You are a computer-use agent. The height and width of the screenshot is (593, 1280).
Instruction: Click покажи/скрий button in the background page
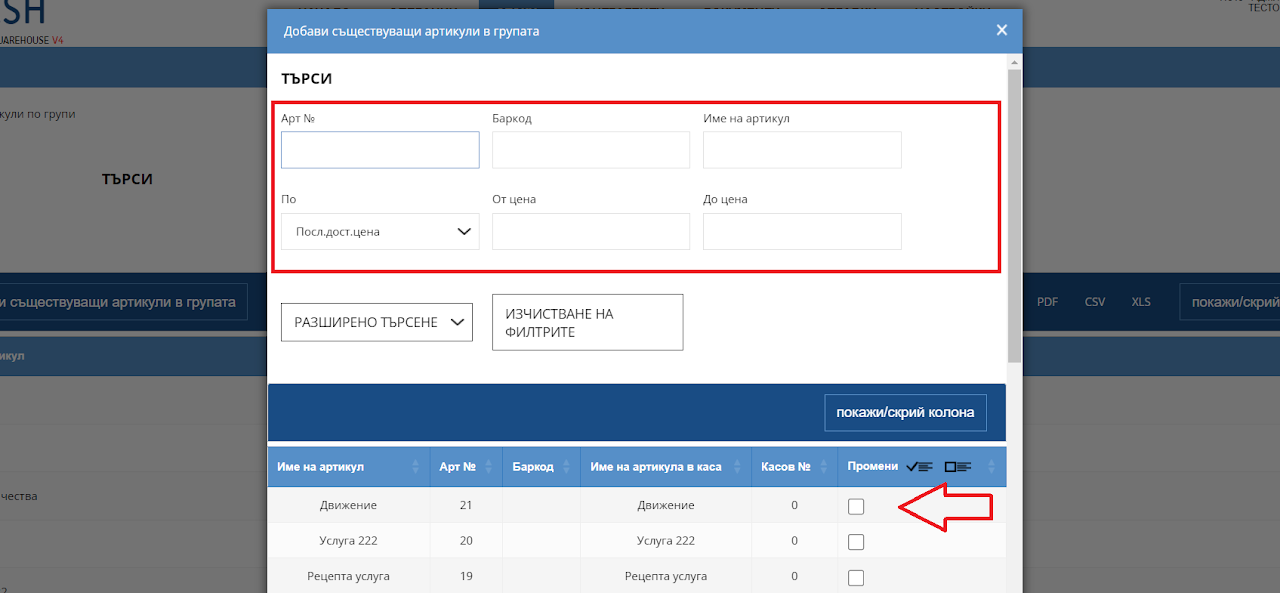tap(1230, 302)
